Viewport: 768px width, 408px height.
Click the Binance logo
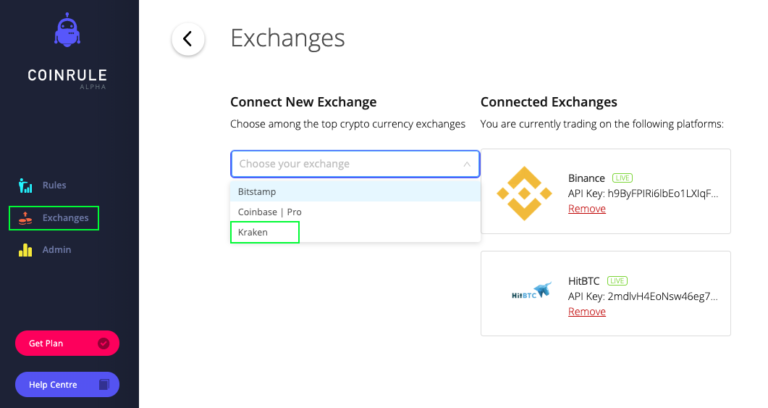click(524, 193)
